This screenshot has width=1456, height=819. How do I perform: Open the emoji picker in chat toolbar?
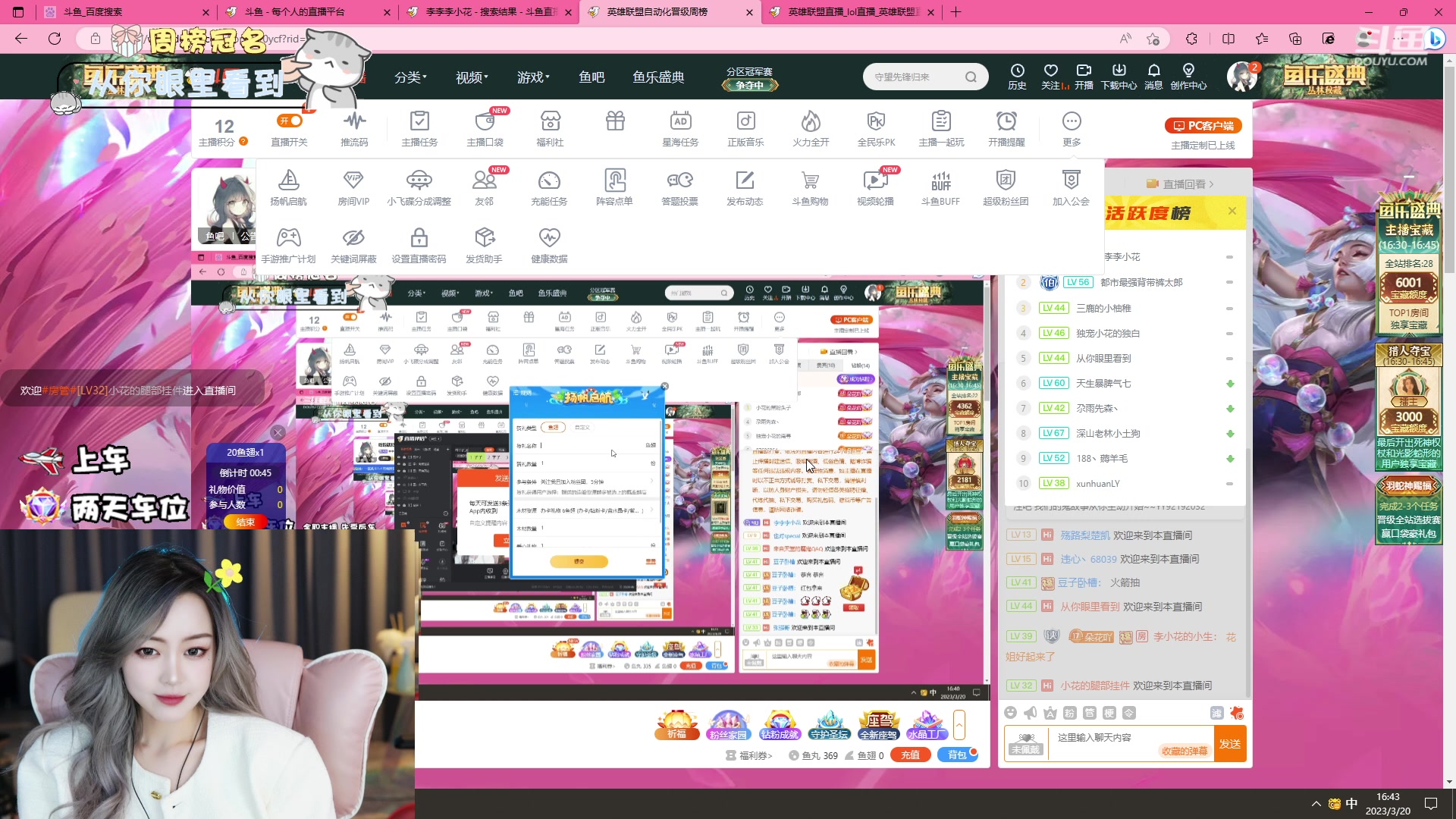[1010, 712]
